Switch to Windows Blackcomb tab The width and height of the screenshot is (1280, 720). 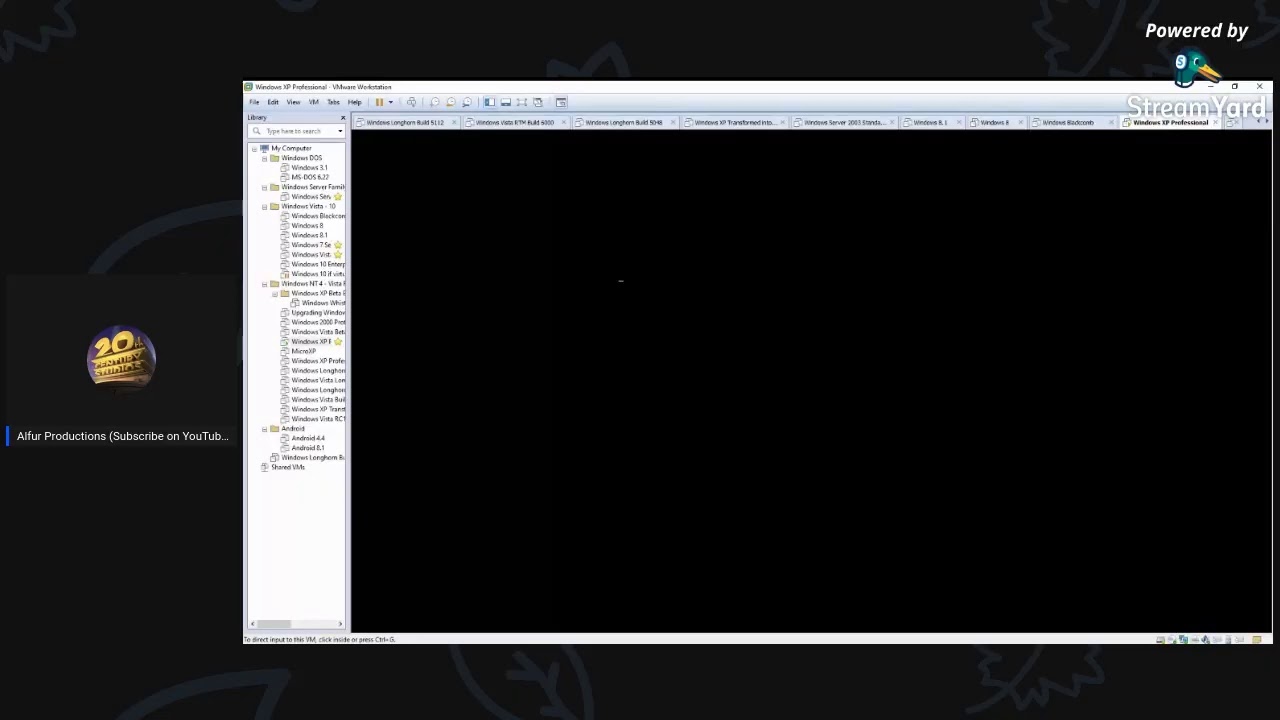click(1068, 122)
